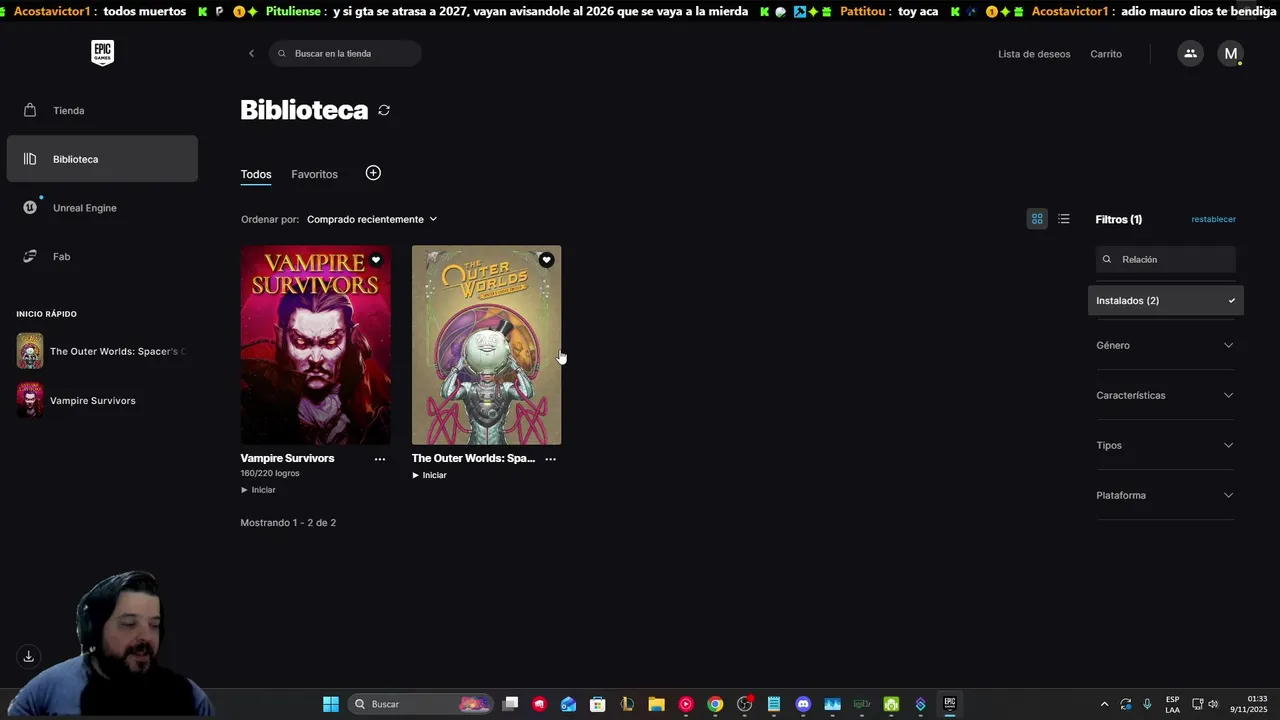
Task: Toggle favorite heart on Vampire Survivors
Action: pyautogui.click(x=376, y=260)
